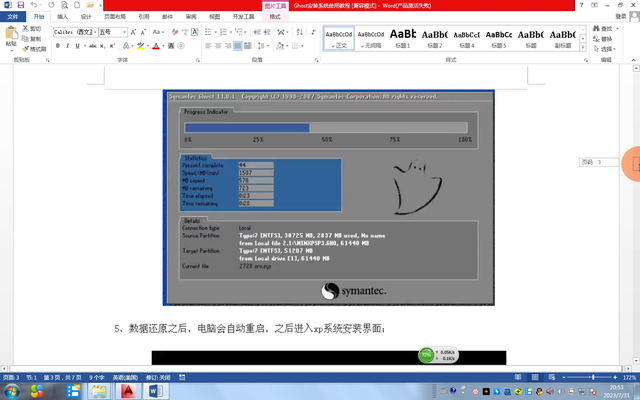Open the 文件 File tab
Image resolution: width=640 pixels, height=400 pixels.
coord(13,17)
